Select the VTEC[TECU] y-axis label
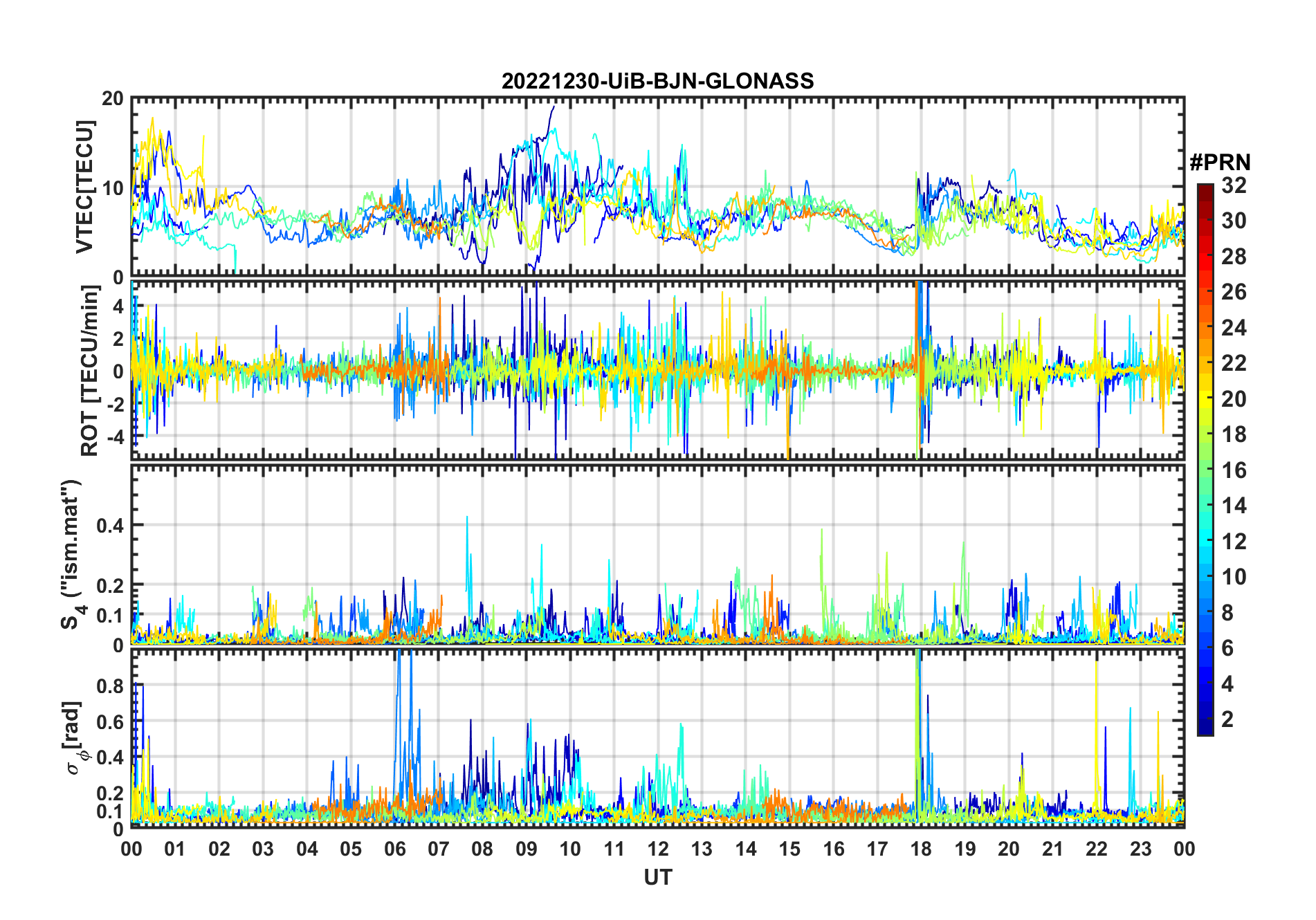This screenshot has height=920, width=1316. 85,187
